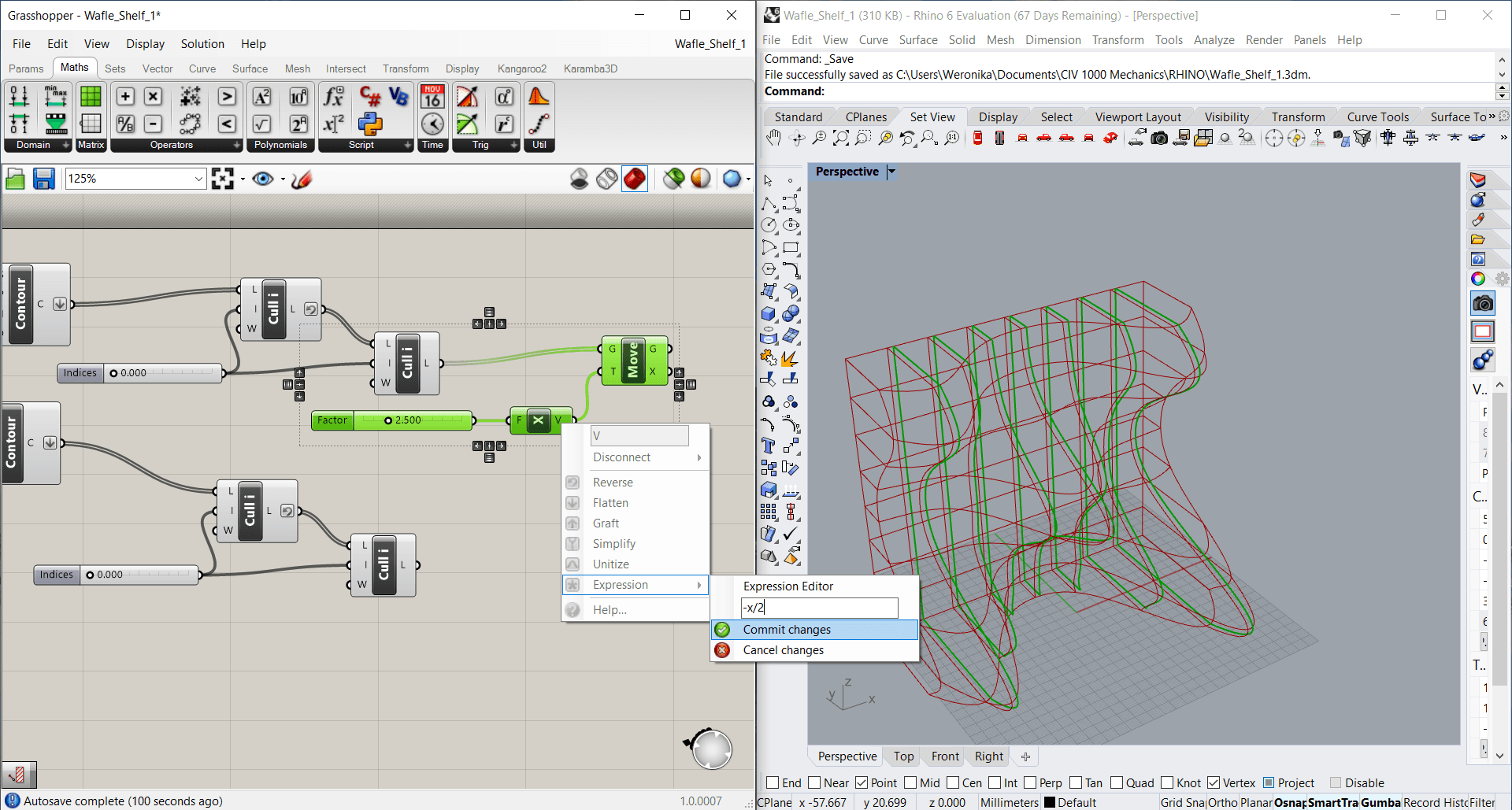The width and height of the screenshot is (1512, 810).
Task: Click the Addition operator icon
Action: [x=125, y=96]
